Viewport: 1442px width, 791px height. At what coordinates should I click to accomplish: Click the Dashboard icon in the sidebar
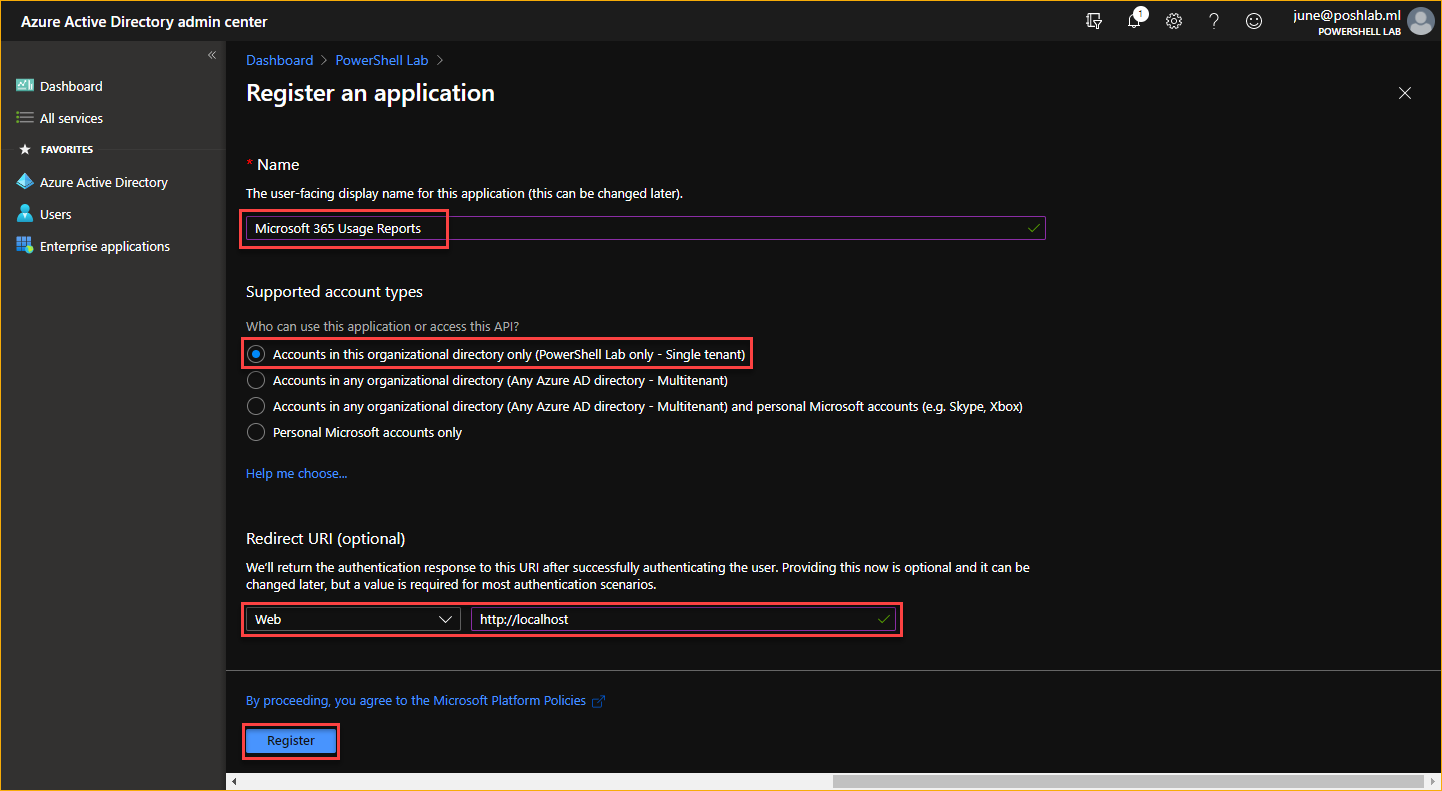[x=25, y=86]
